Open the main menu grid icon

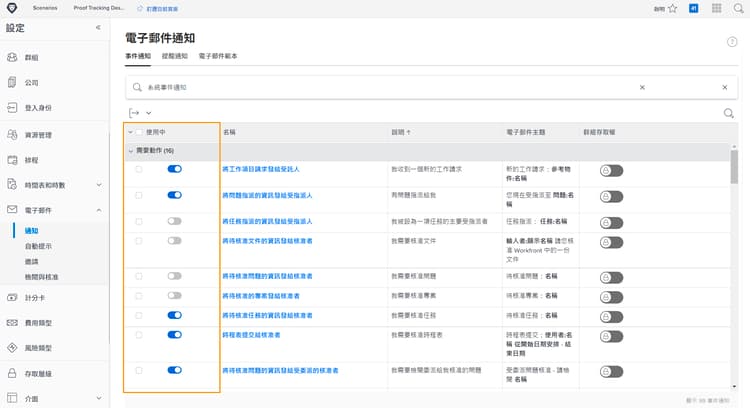tap(717, 8)
